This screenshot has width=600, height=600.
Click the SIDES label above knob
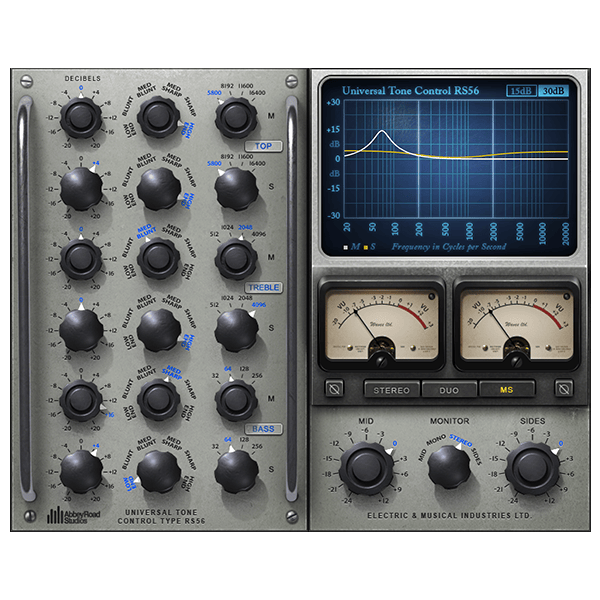point(532,421)
